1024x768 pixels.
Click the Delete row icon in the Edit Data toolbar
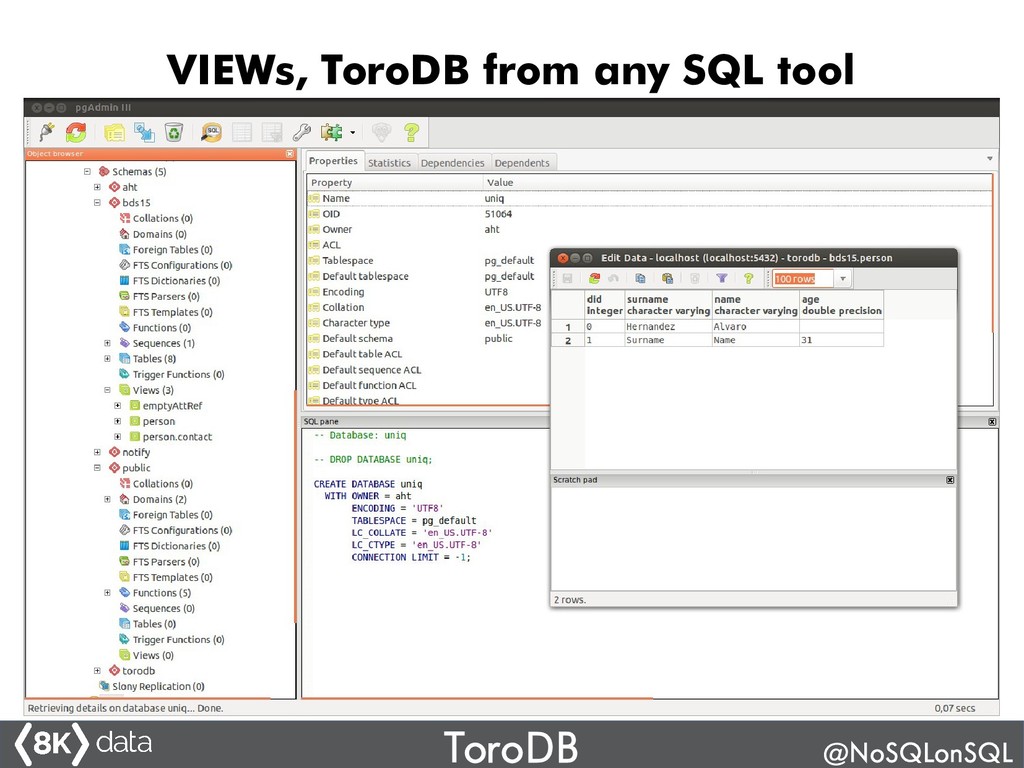coord(695,279)
